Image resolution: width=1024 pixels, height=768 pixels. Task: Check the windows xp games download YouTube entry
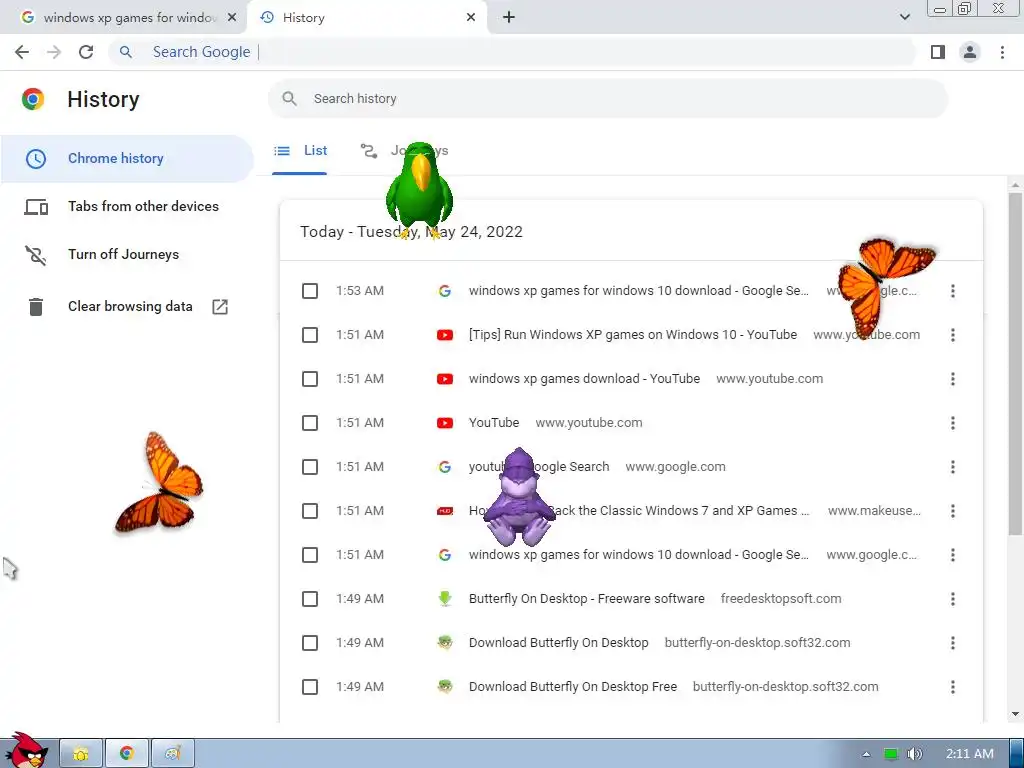(x=310, y=379)
